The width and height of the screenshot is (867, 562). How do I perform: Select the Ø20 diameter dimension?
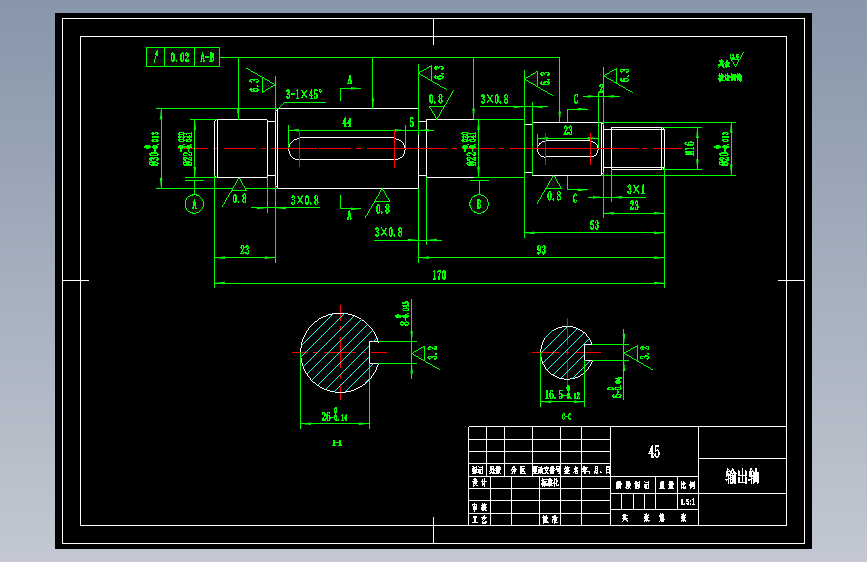724,148
